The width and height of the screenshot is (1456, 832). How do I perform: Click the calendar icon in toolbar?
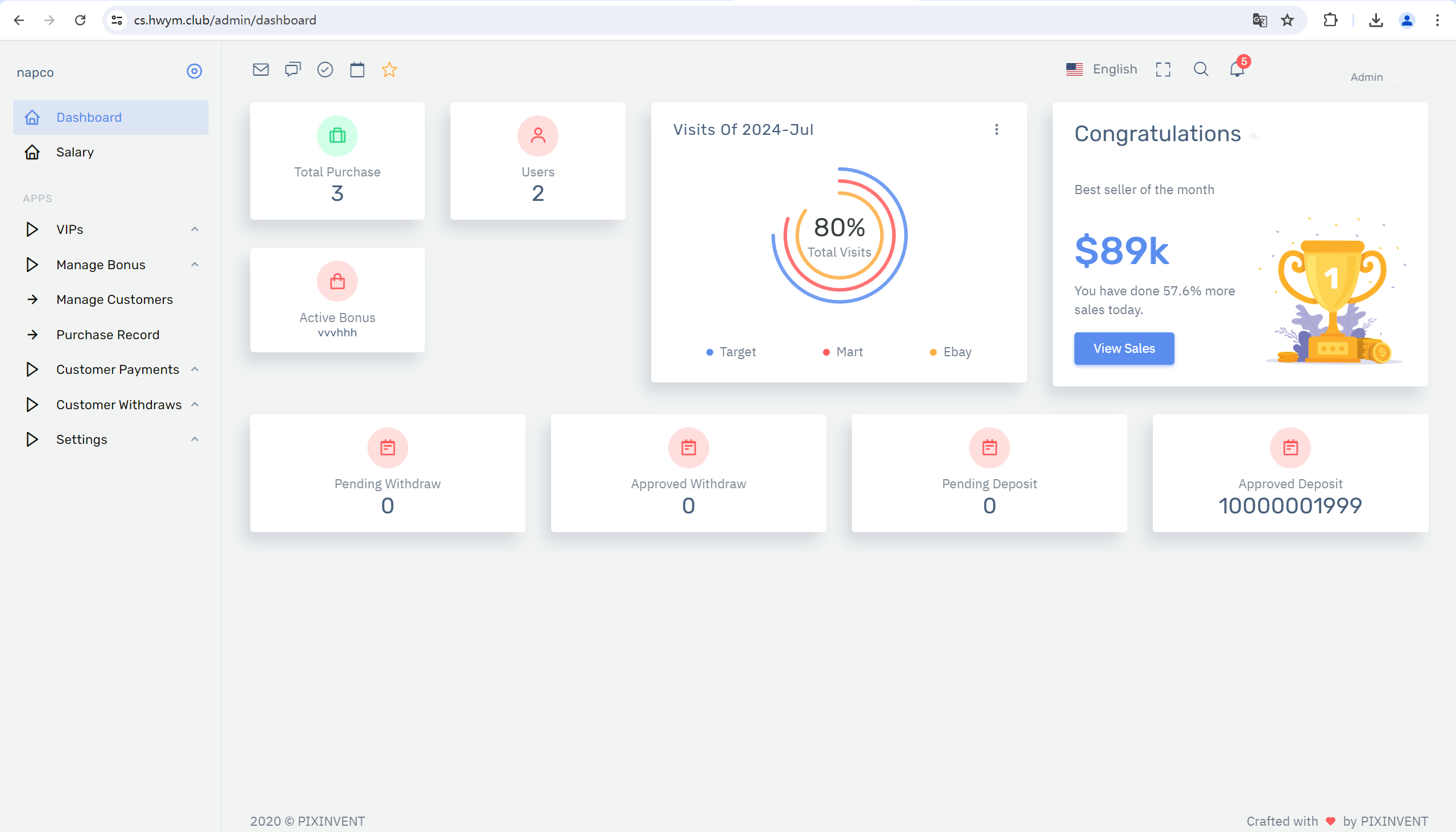tap(357, 69)
